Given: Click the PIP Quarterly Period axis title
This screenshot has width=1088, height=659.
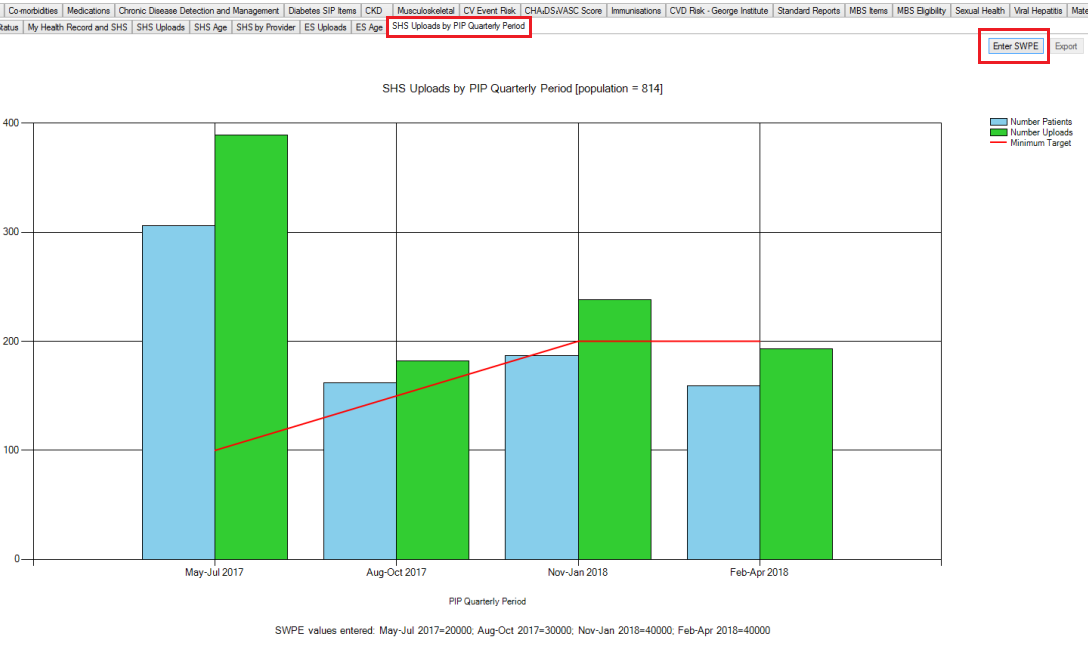Looking at the screenshot, I should 487,601.
